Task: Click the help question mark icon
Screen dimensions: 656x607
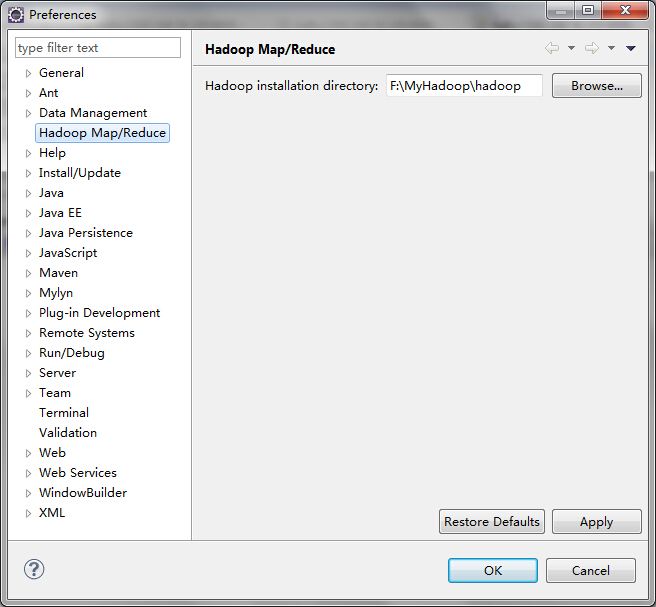Action: (34, 569)
